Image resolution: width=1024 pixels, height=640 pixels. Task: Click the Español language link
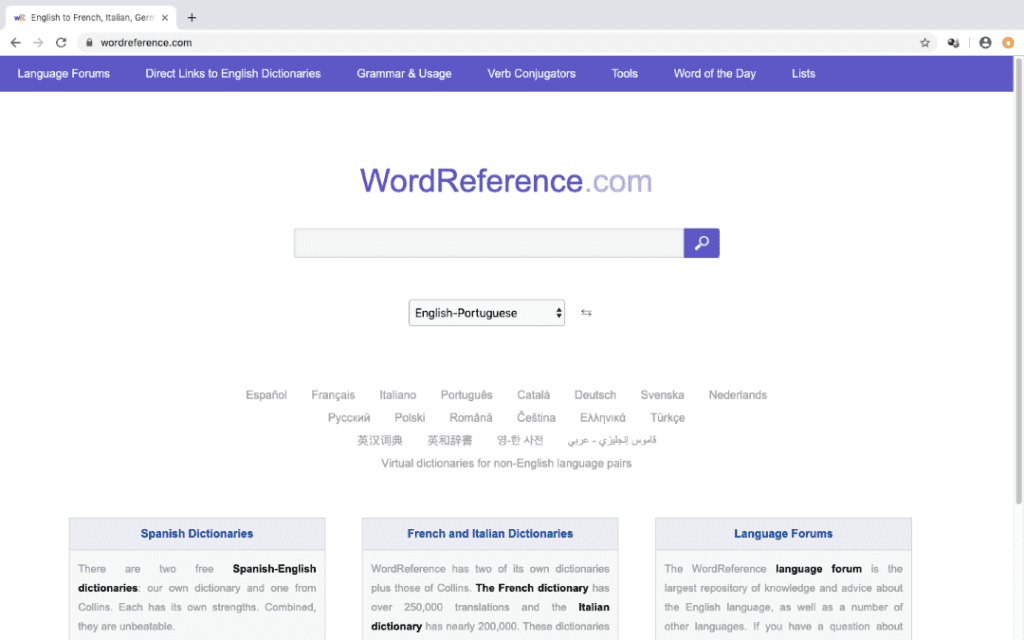(x=266, y=395)
